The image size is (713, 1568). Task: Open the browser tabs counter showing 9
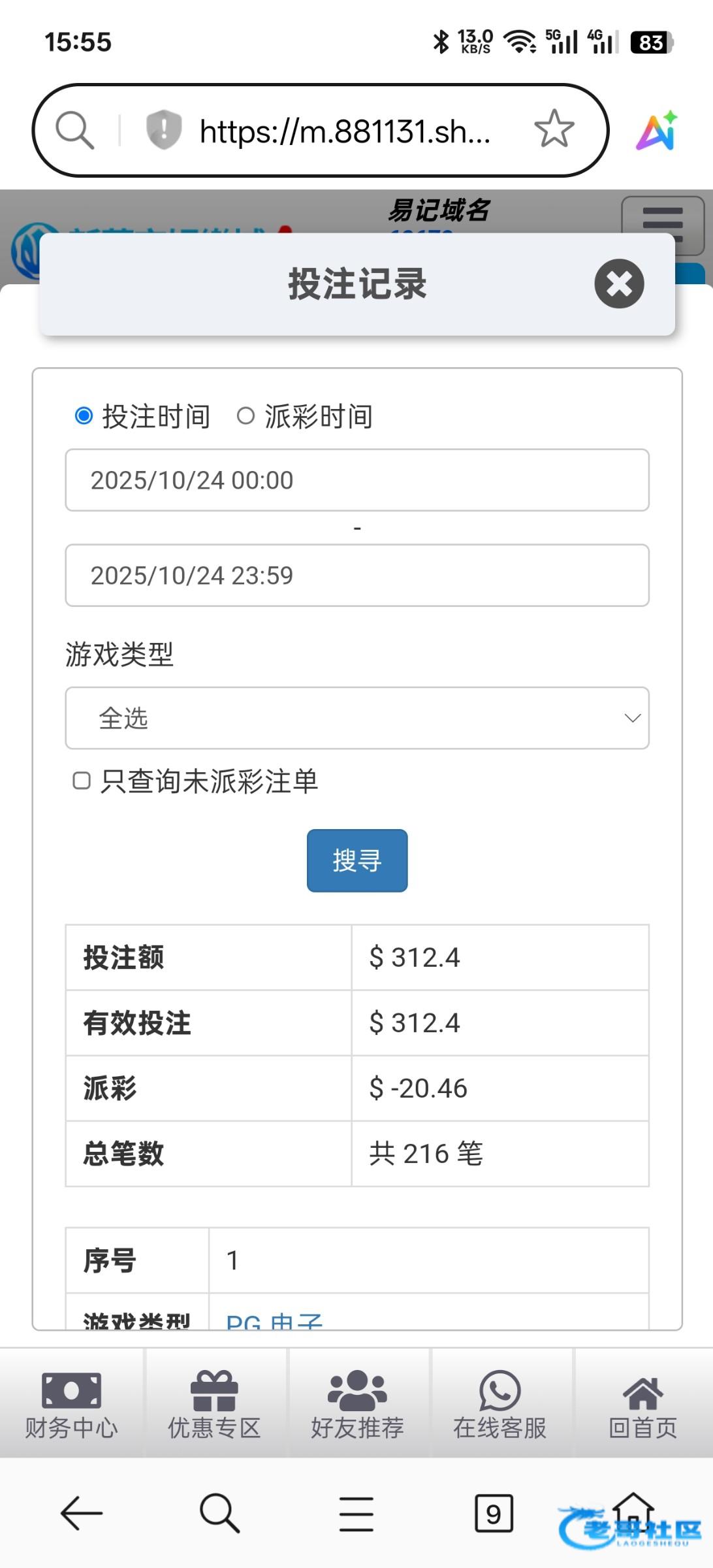[x=494, y=1513]
